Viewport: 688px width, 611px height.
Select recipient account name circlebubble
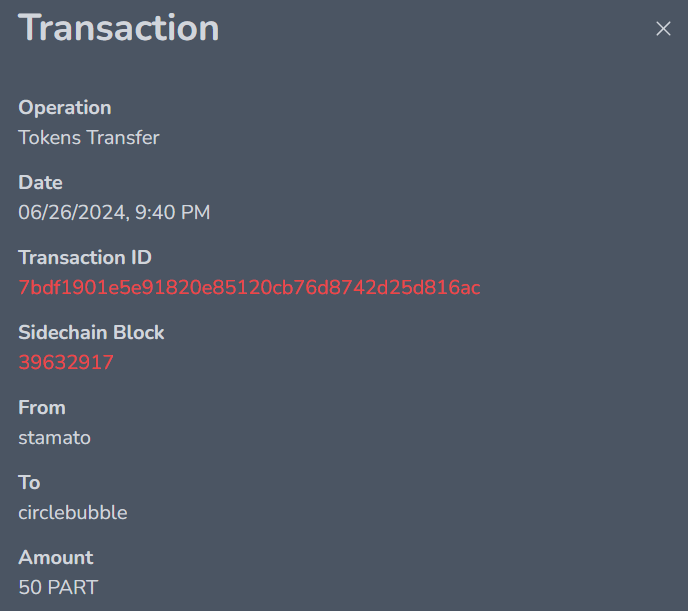(x=73, y=513)
